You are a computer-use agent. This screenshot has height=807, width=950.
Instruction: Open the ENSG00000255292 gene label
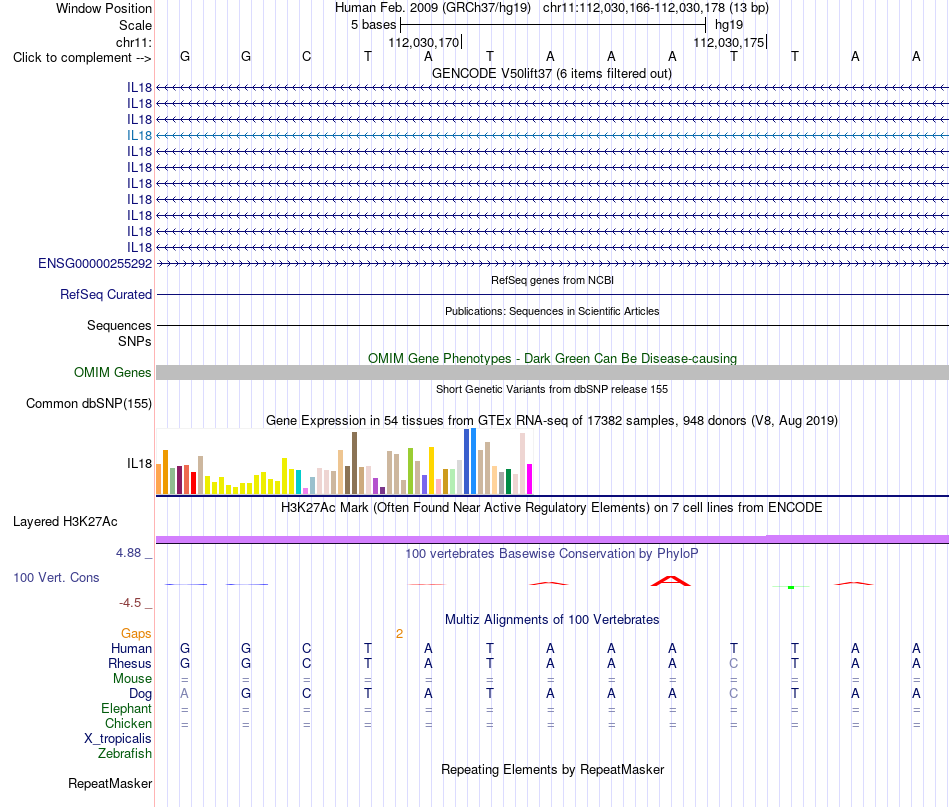(95, 264)
